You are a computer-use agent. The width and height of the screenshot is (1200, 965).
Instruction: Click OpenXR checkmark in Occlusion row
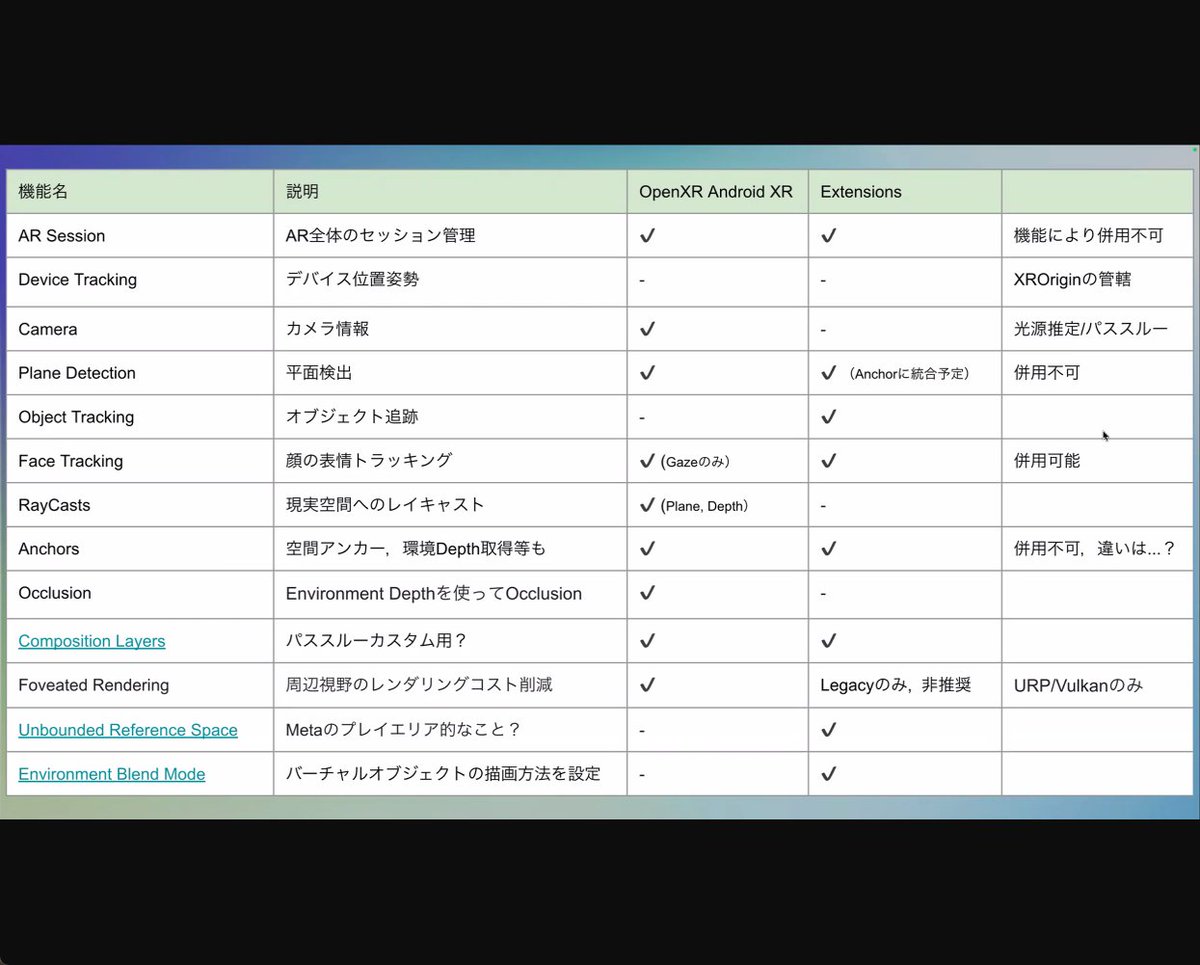[647, 592]
